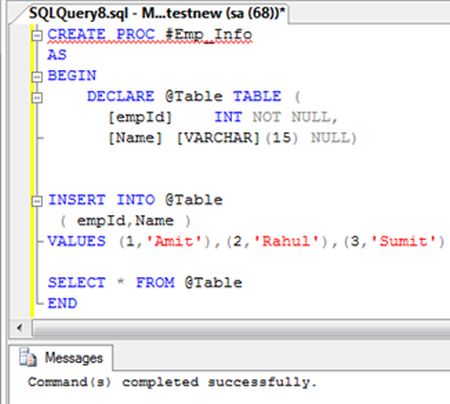The height and width of the screenshot is (404, 450).
Task: Click the editor horizontal scrollbar track
Action: coord(241,328)
